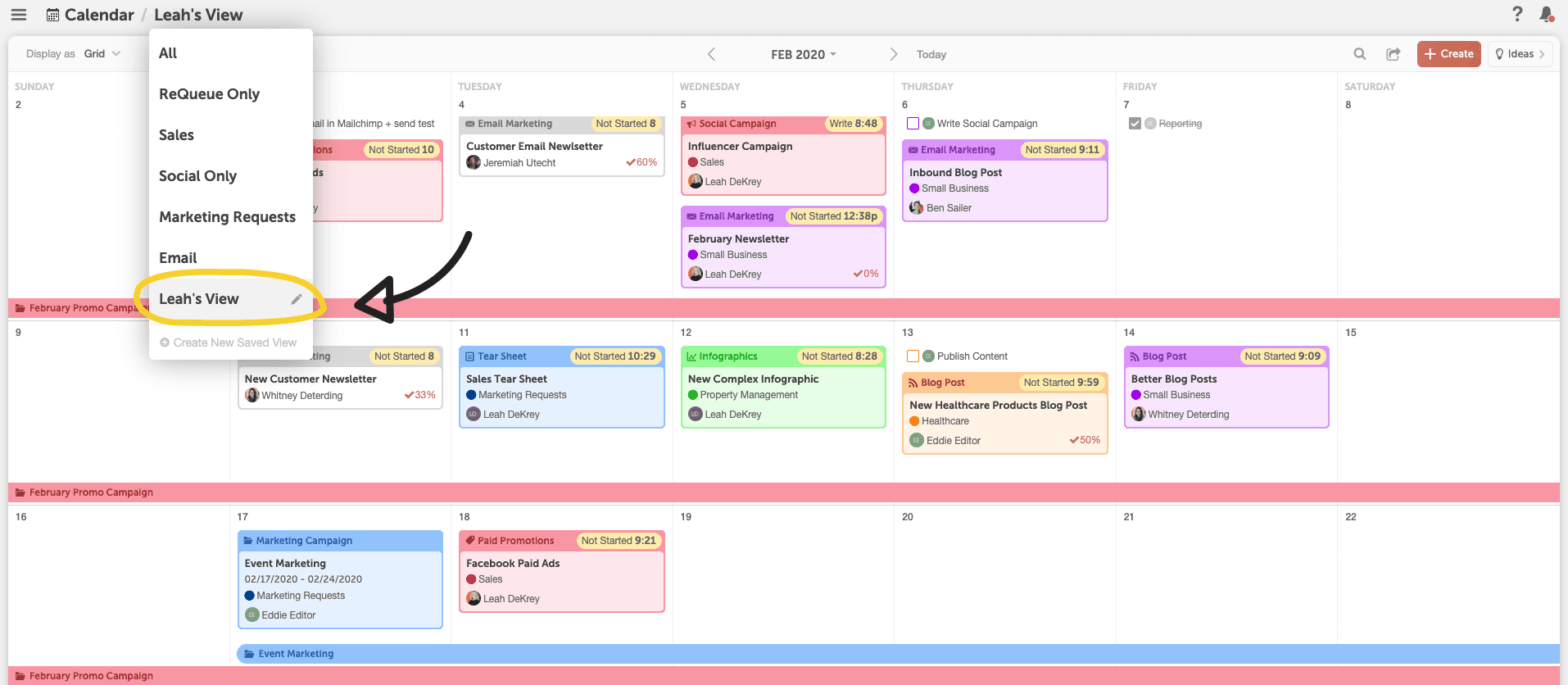Image resolution: width=1568 pixels, height=685 pixels.
Task: Click Ben Sailer avatar on Inbound Blog Post
Action: point(917,207)
